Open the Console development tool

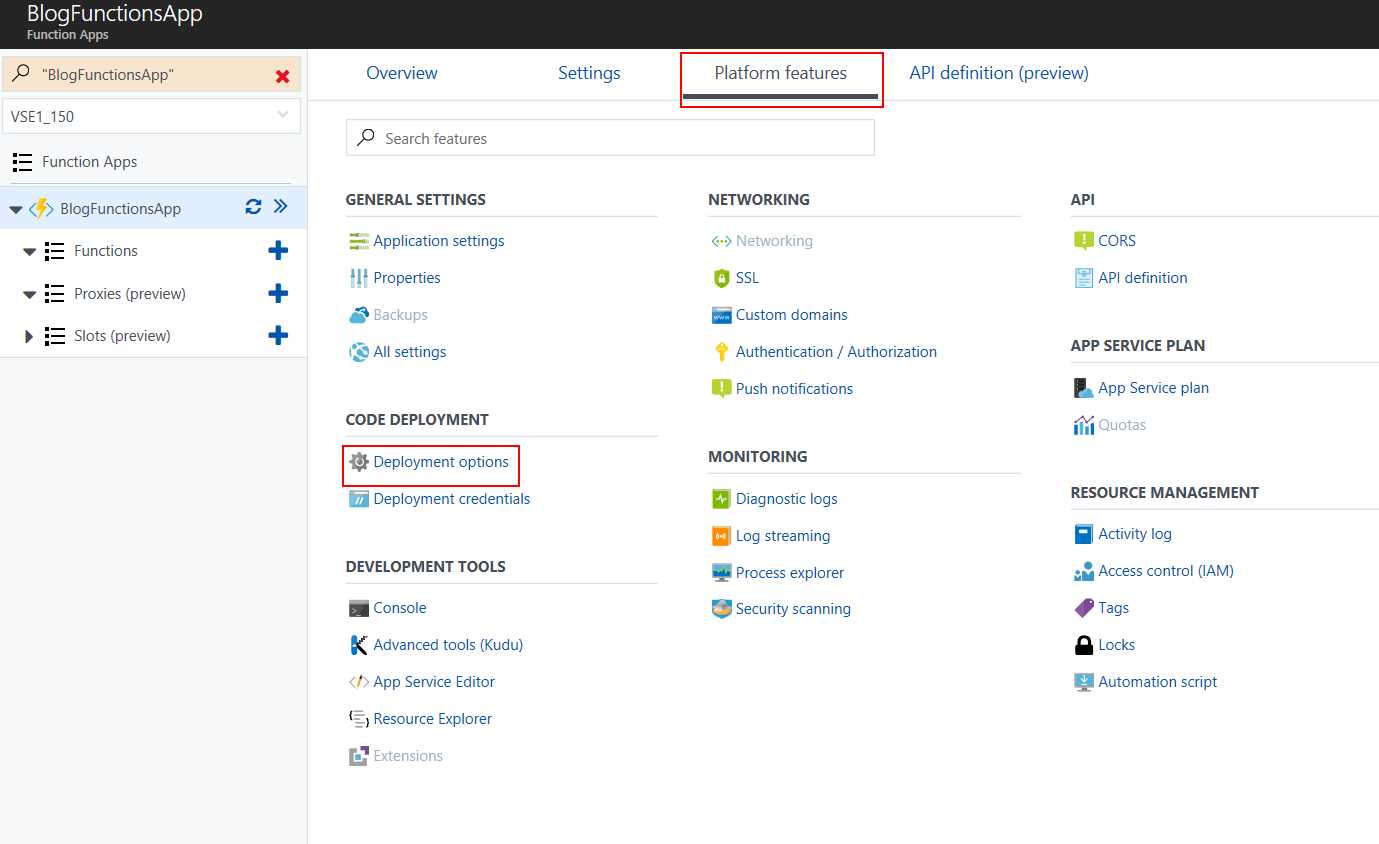click(399, 607)
